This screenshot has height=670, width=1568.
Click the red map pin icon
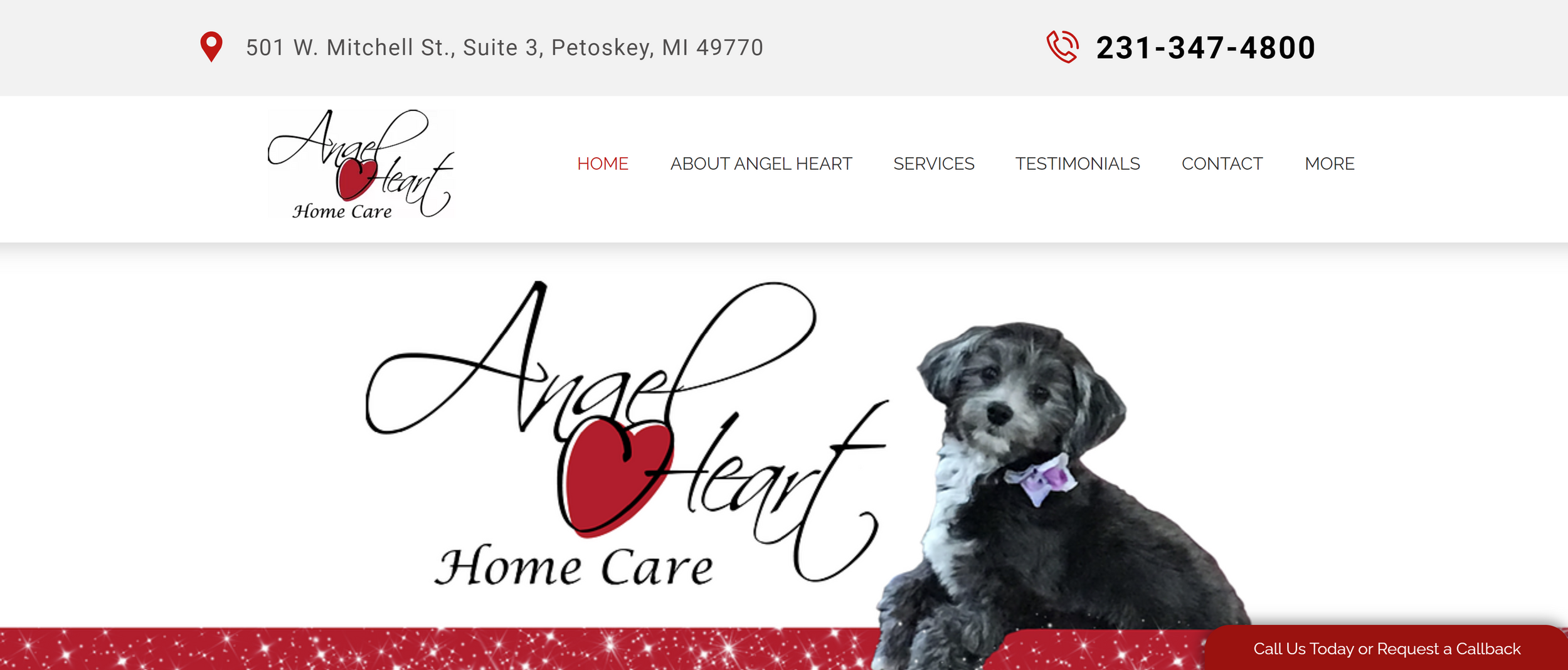(x=211, y=47)
